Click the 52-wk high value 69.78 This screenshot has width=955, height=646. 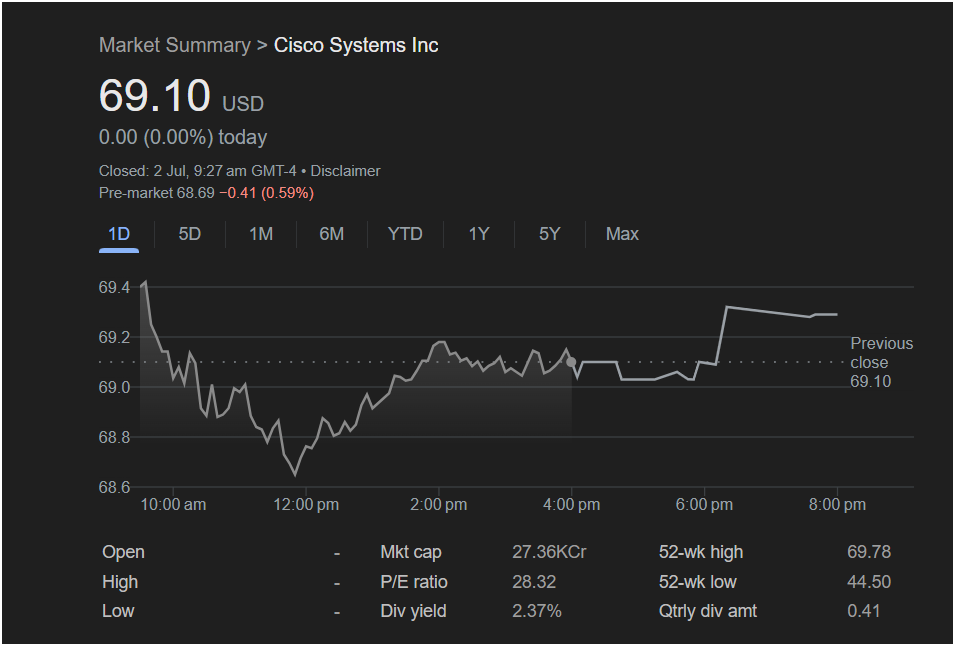coord(869,552)
